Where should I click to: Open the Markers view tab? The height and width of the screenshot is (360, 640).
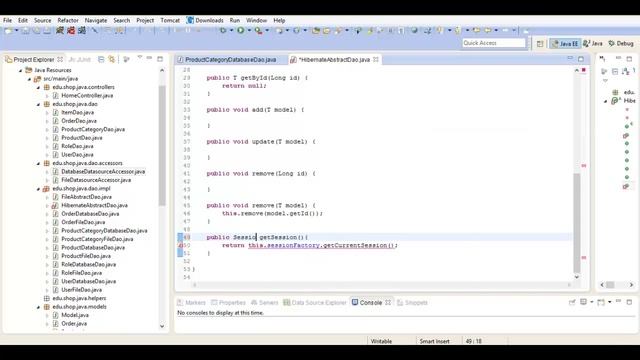click(191, 302)
